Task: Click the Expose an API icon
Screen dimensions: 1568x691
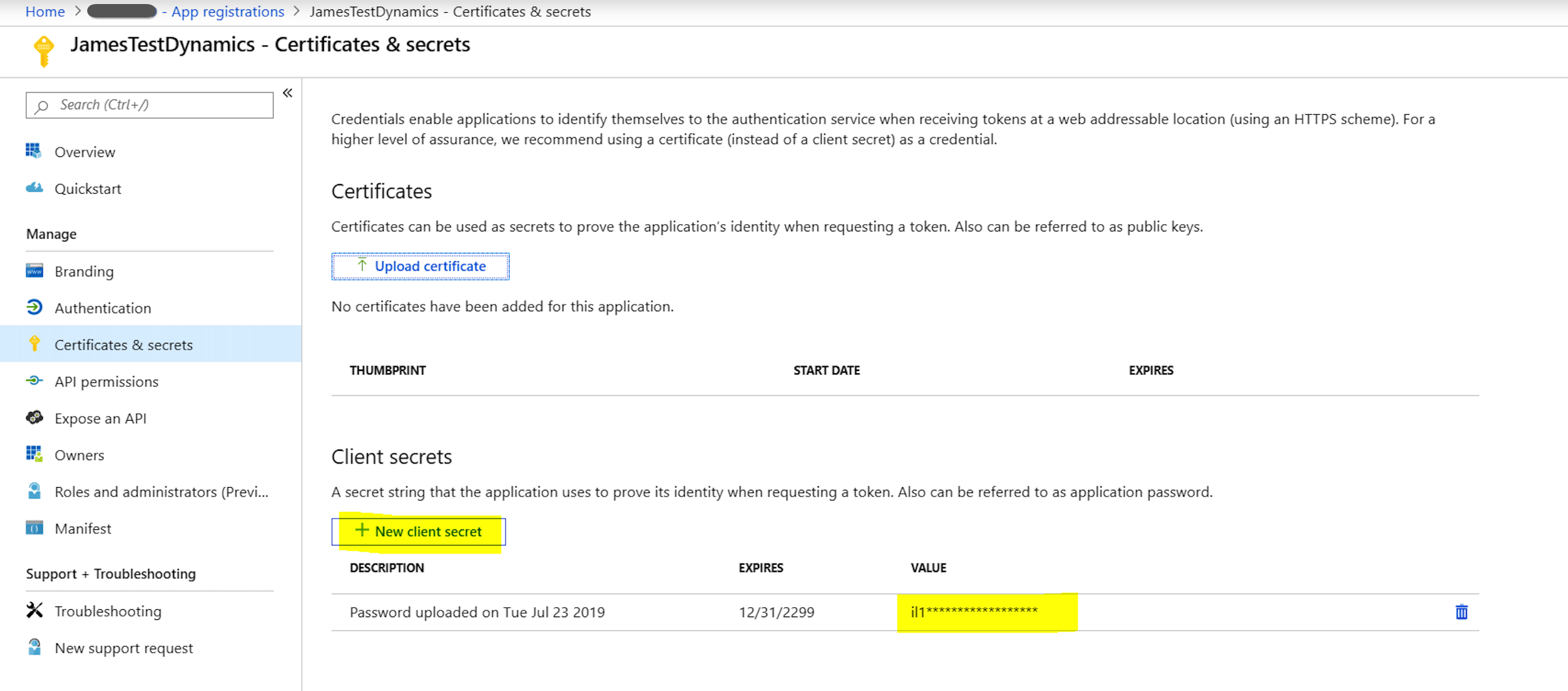Action: 34,418
